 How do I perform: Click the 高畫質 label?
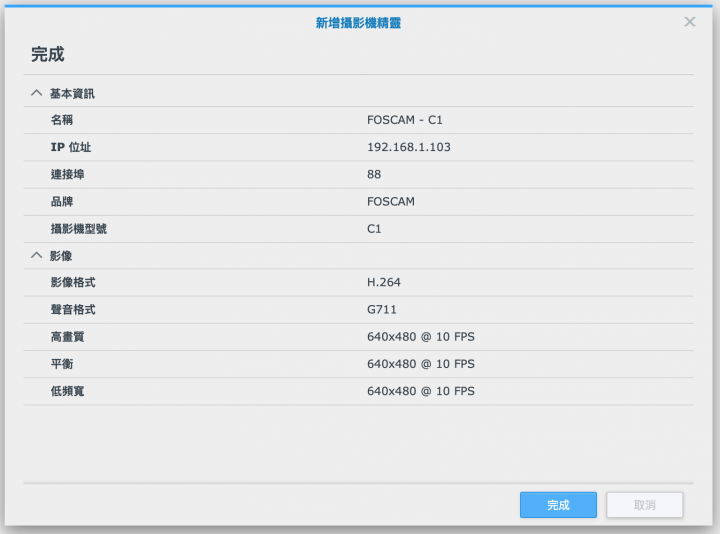(x=68, y=336)
